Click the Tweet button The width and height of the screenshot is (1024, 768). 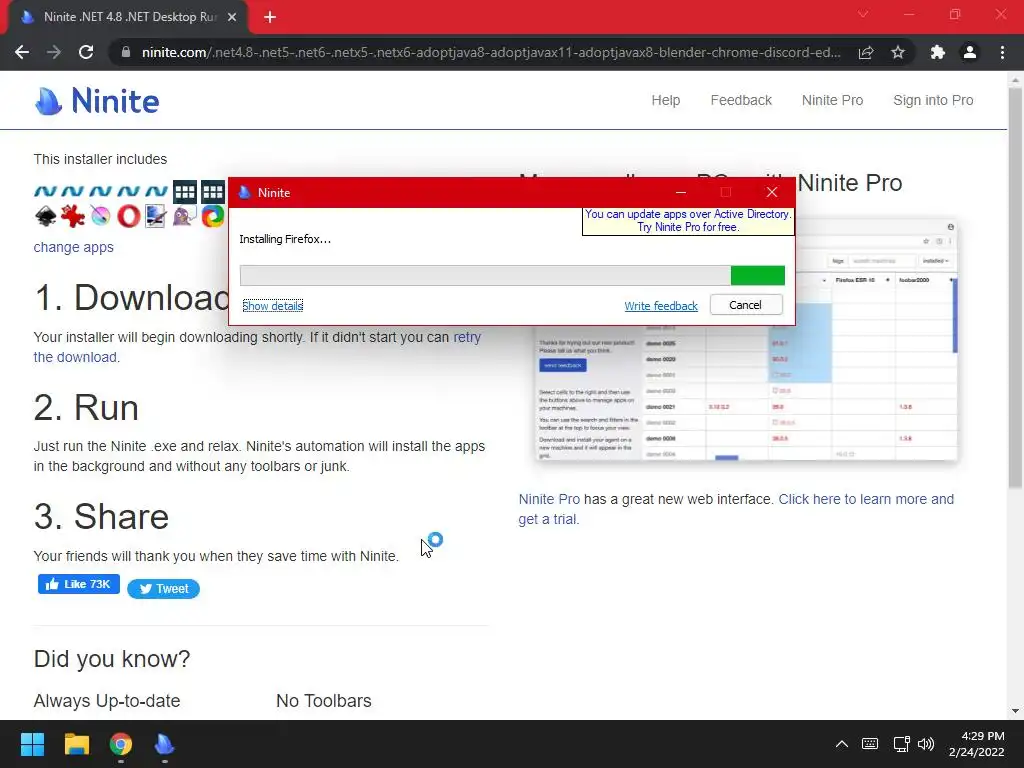163,588
